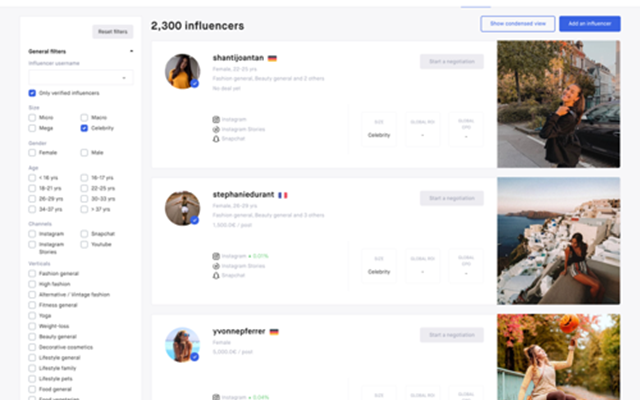Open stephaniedurant profile name link
The width and height of the screenshot is (640, 400).
click(x=243, y=195)
